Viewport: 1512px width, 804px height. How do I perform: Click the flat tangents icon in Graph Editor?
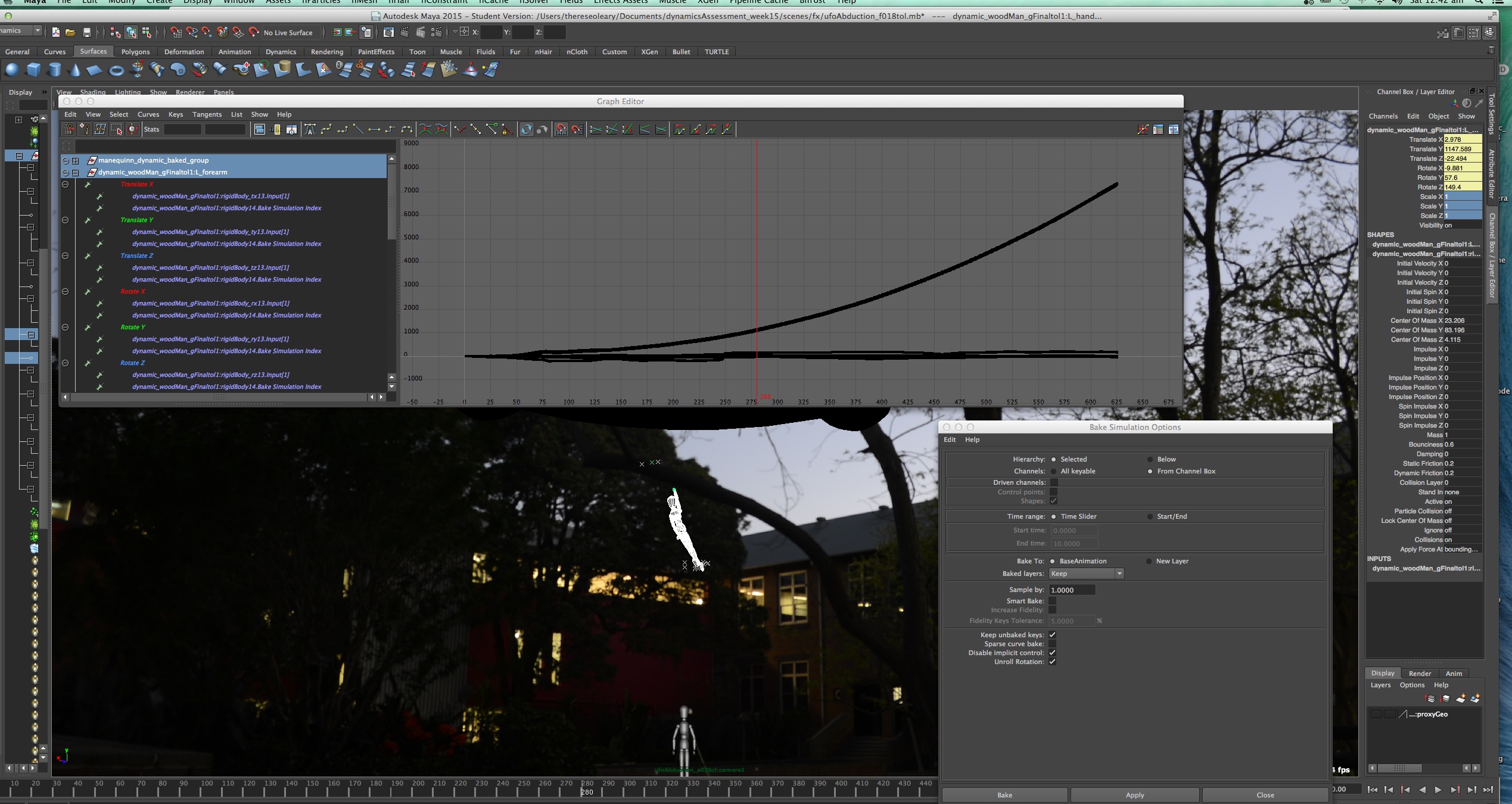coord(374,129)
